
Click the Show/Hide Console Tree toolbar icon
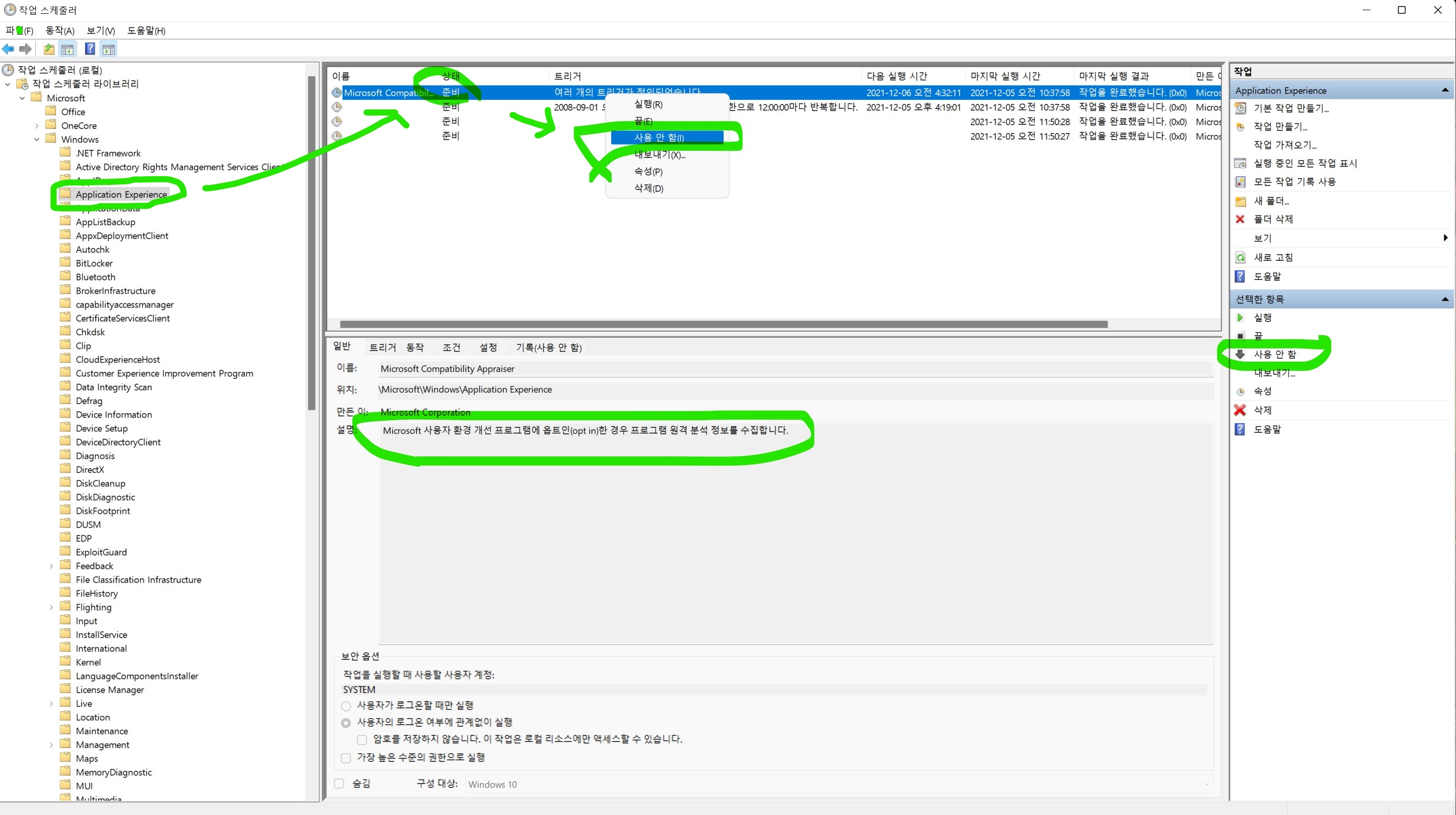pyautogui.click(x=67, y=49)
